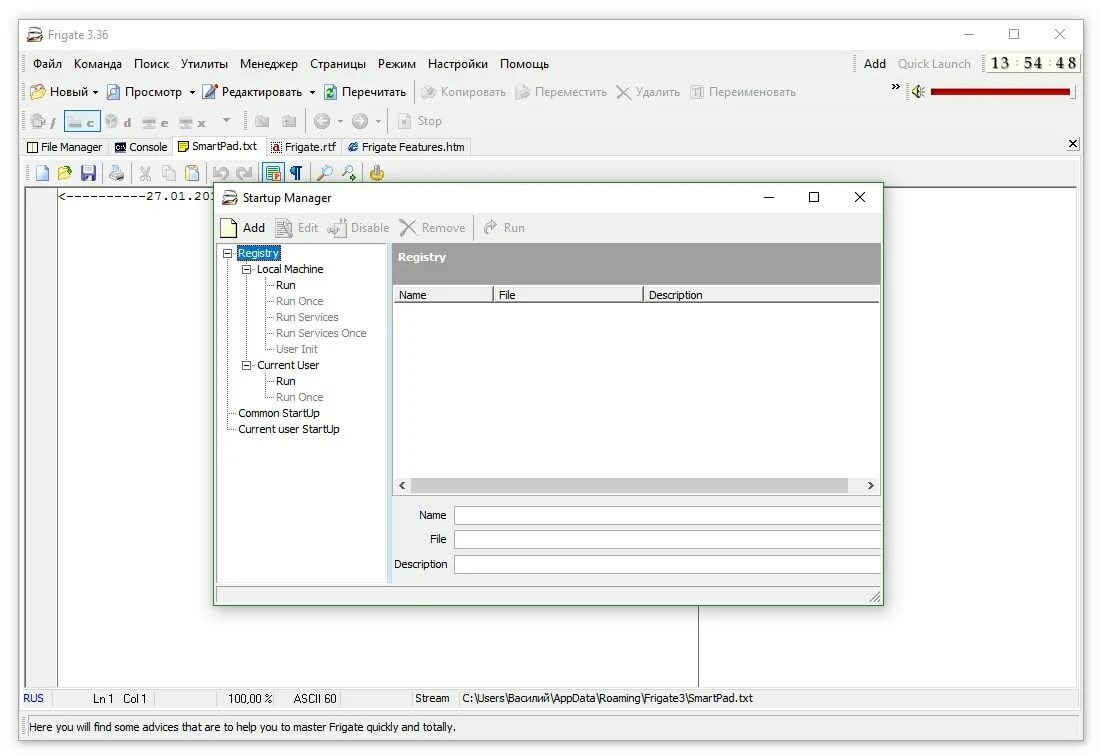Select drive e in the drive bar
The height and width of the screenshot is (755, 1099).
[x=155, y=121]
